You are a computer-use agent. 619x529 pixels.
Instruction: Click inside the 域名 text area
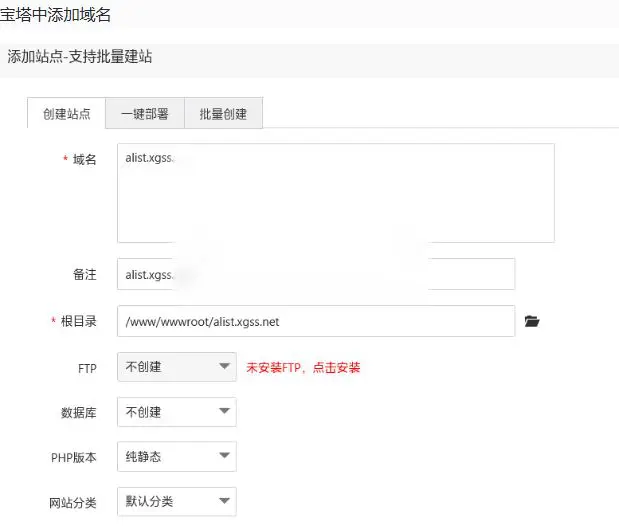(x=336, y=193)
